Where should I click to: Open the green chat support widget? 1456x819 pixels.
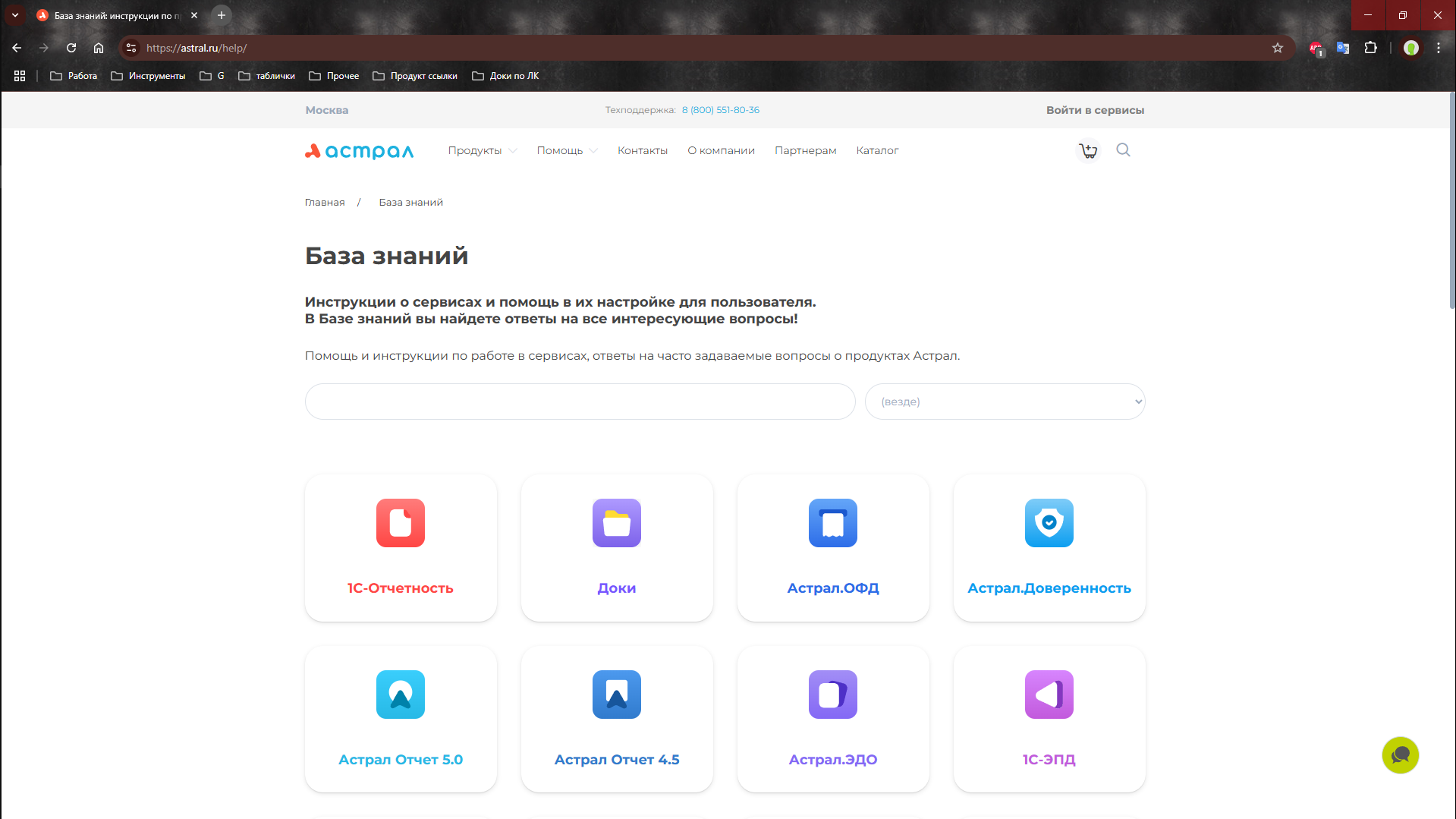pyautogui.click(x=1401, y=755)
